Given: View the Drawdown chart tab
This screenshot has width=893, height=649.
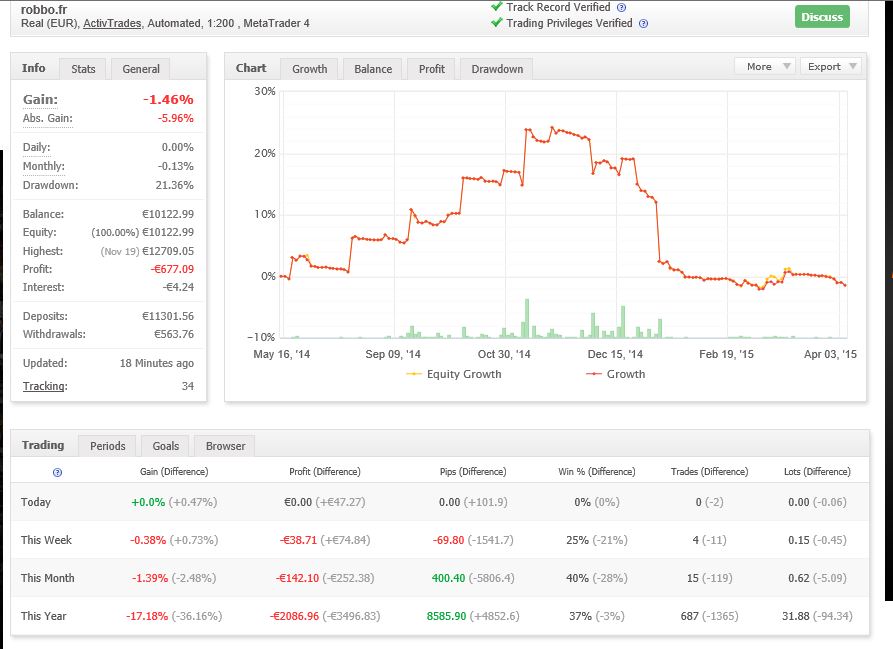Looking at the screenshot, I should (x=497, y=69).
